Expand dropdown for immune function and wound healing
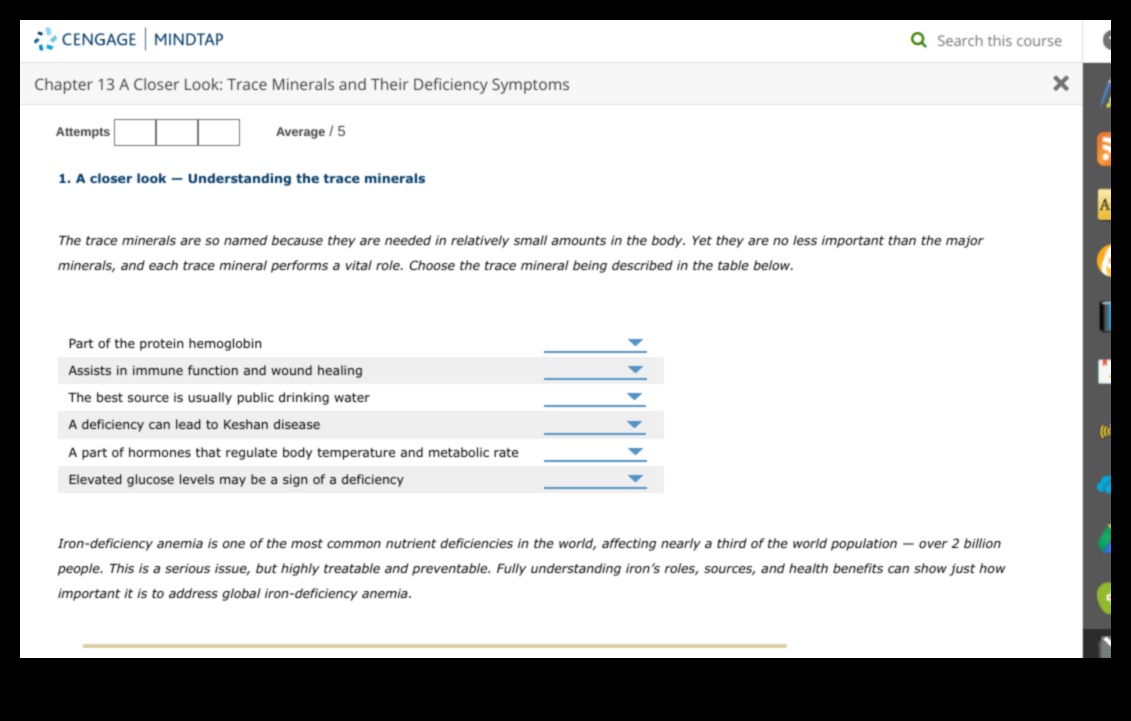This screenshot has height=721, width=1131. [x=595, y=370]
